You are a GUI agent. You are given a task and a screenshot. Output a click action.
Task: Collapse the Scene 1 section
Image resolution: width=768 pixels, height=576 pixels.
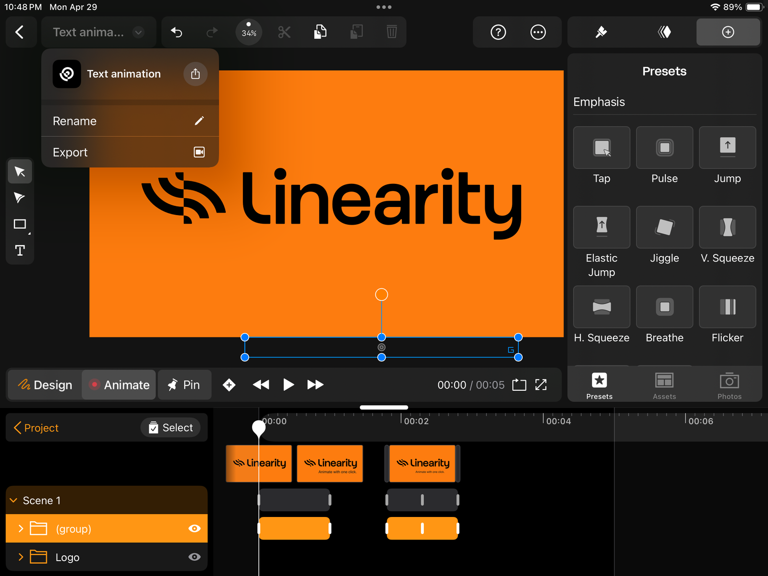click(x=14, y=500)
